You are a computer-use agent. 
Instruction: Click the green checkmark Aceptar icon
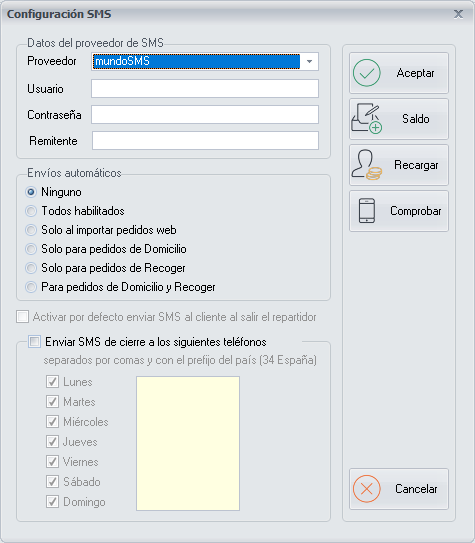tap(367, 73)
